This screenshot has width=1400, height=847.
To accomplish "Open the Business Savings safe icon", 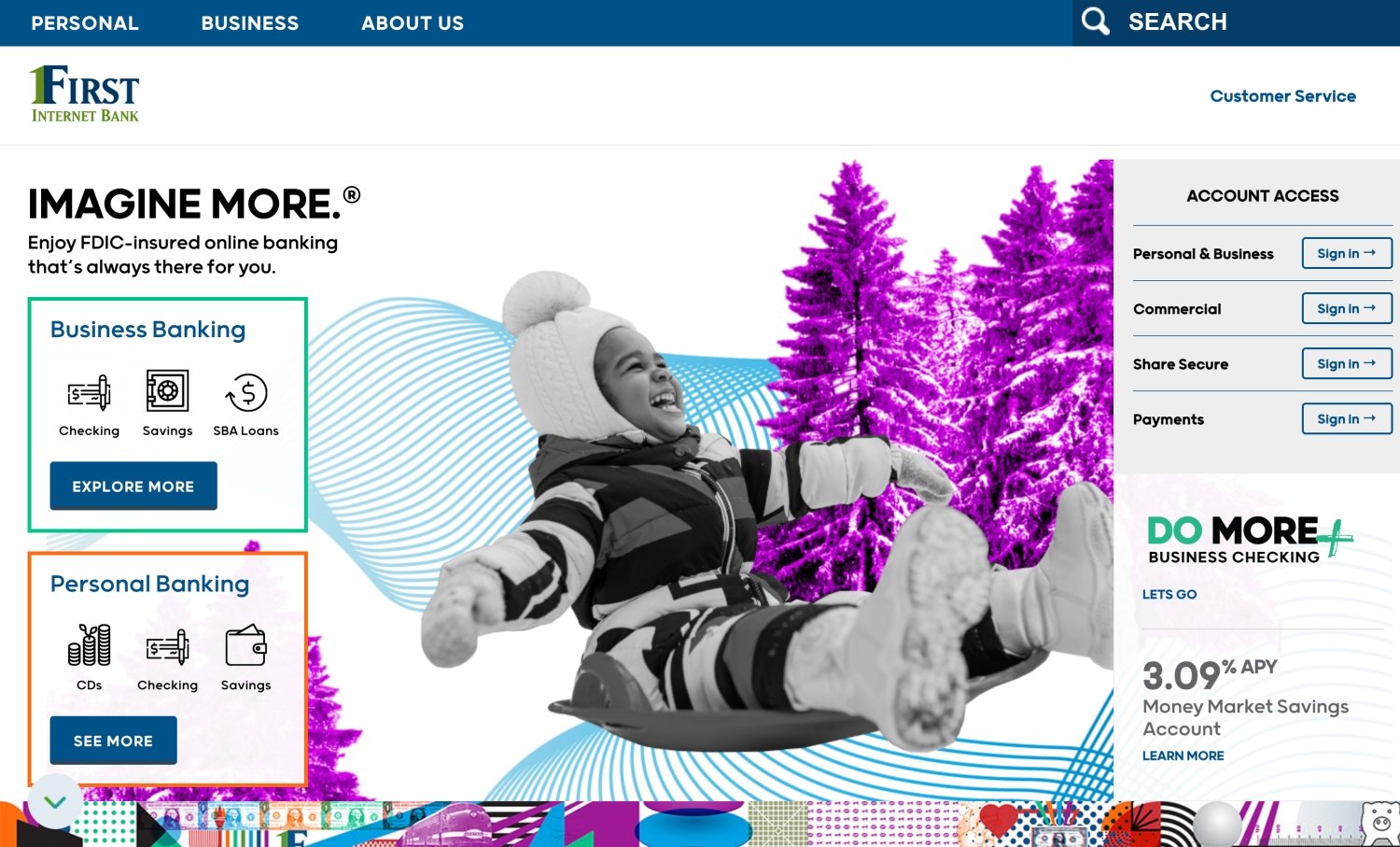I will (167, 391).
